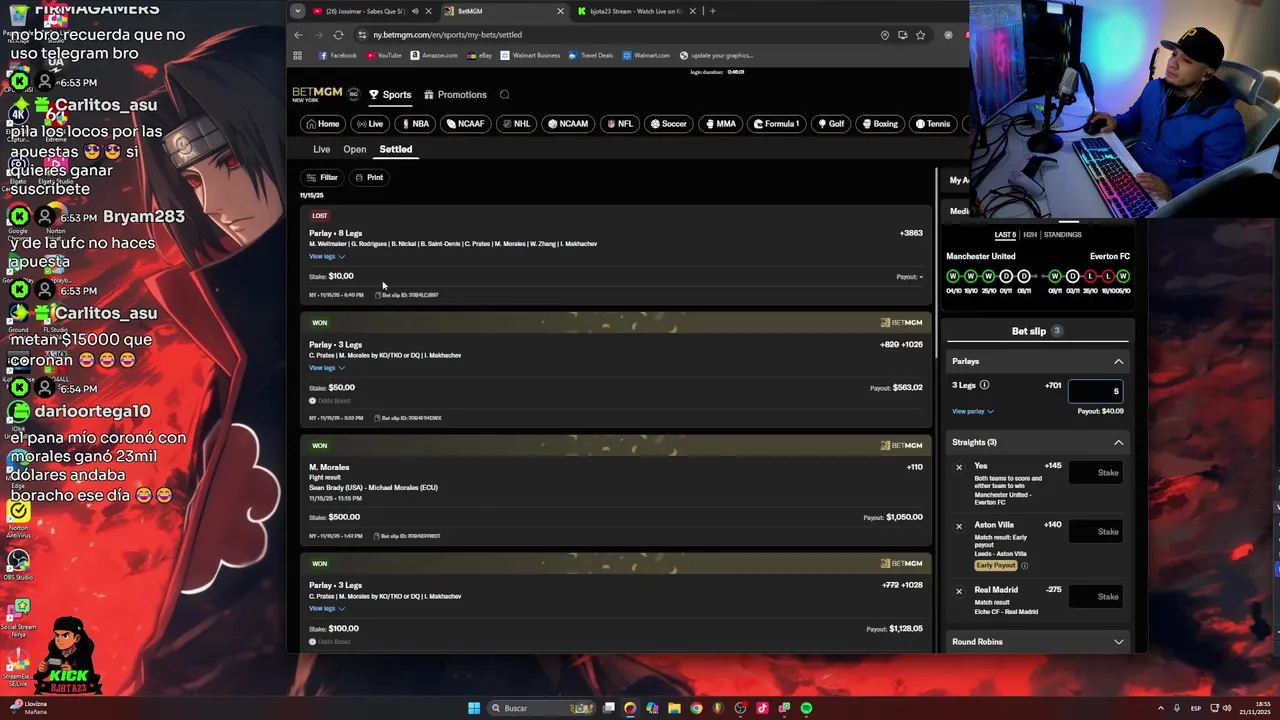Click the search magnifier next to Promotions
This screenshot has width=1280, height=720.
pyautogui.click(x=504, y=95)
